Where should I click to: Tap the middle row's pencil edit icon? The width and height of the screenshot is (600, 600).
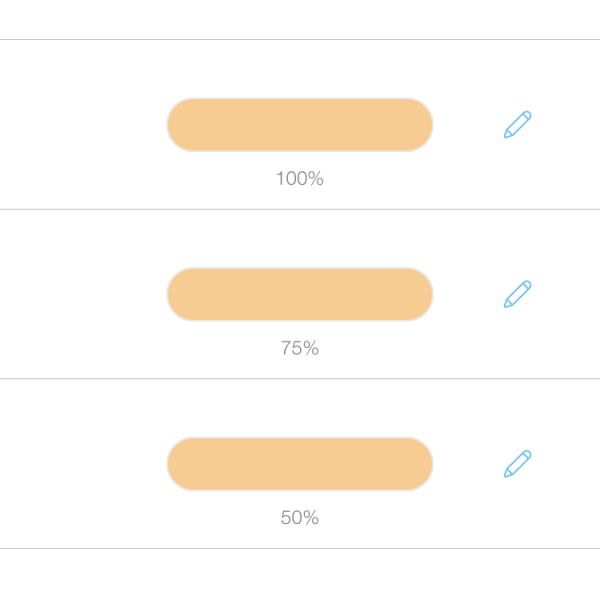tap(517, 294)
